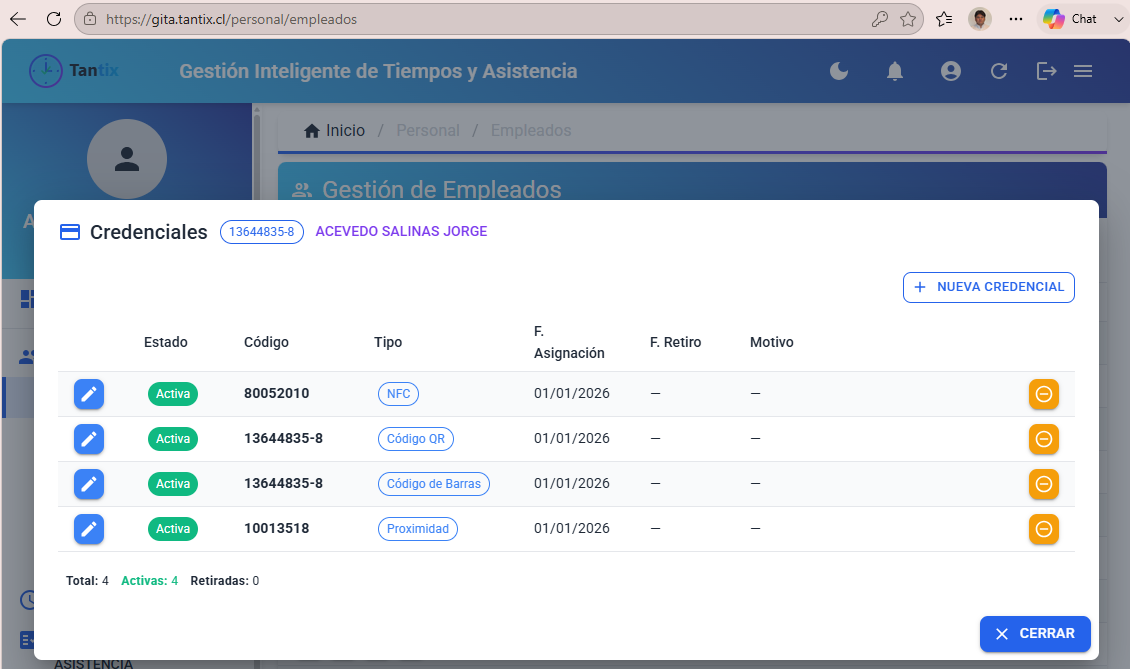Click the address bar URL
The height and width of the screenshot is (669, 1130).
click(x=231, y=19)
